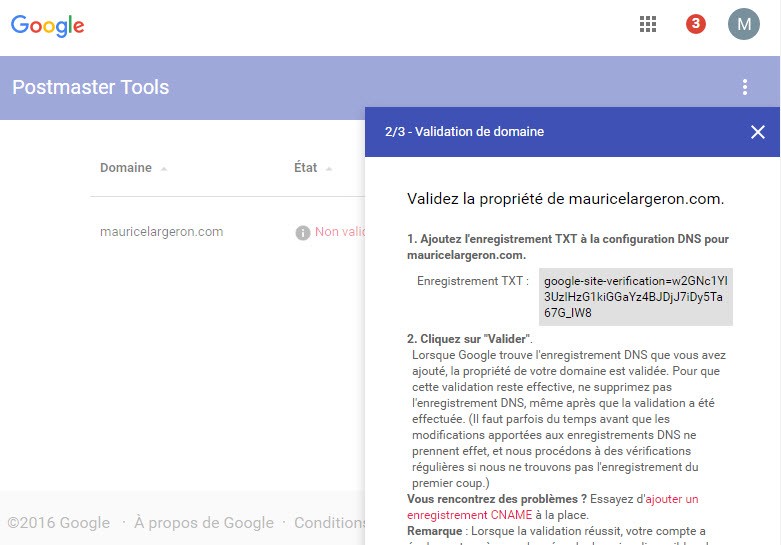Open the account avatar M
781x545 pixels.
click(x=743, y=24)
